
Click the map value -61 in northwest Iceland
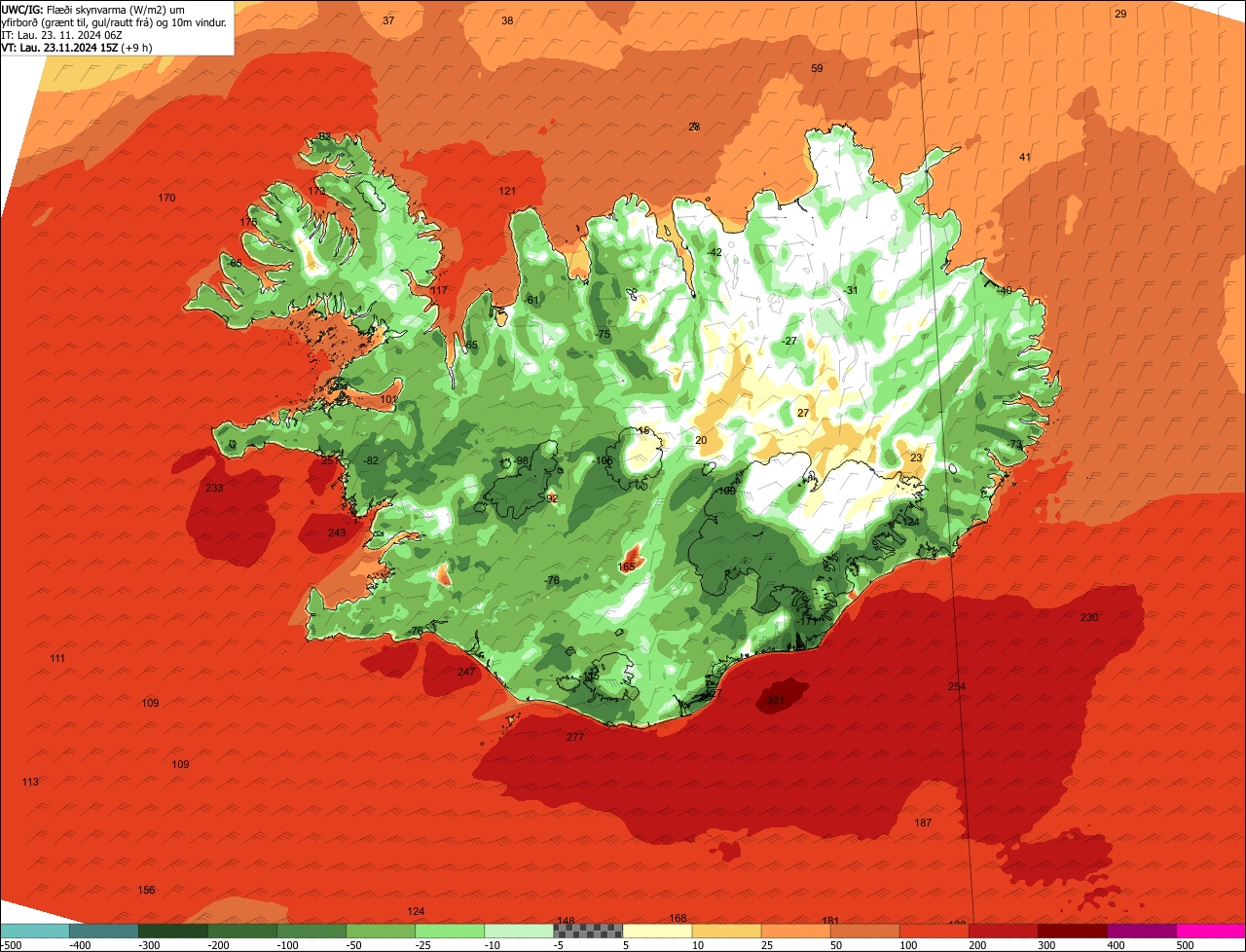[x=531, y=300]
